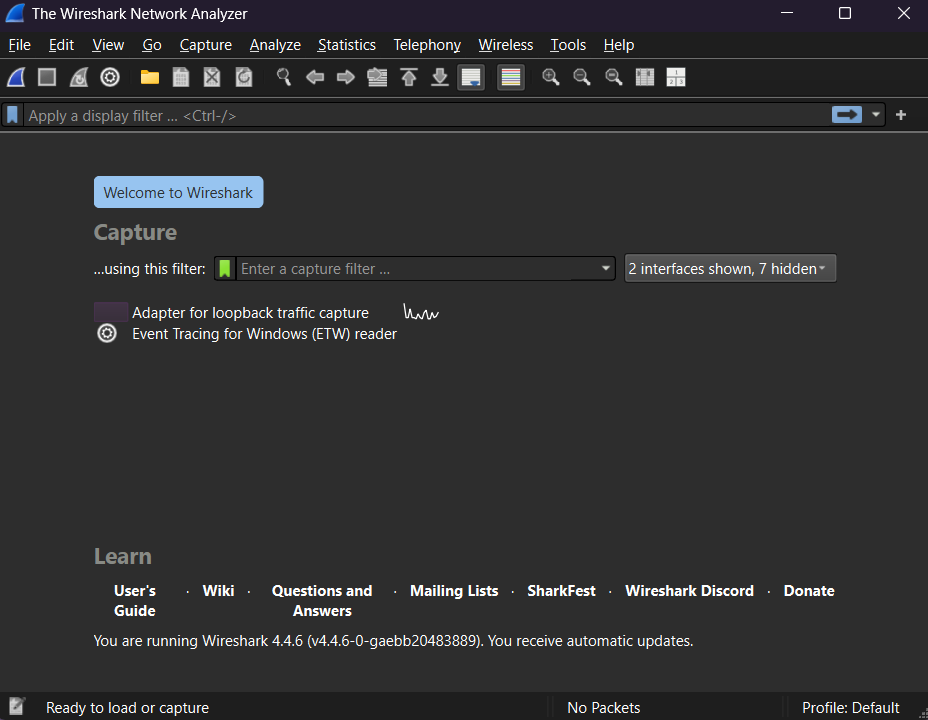Zoom in on main window text
Image resolution: width=928 pixels, height=720 pixels.
tap(551, 77)
